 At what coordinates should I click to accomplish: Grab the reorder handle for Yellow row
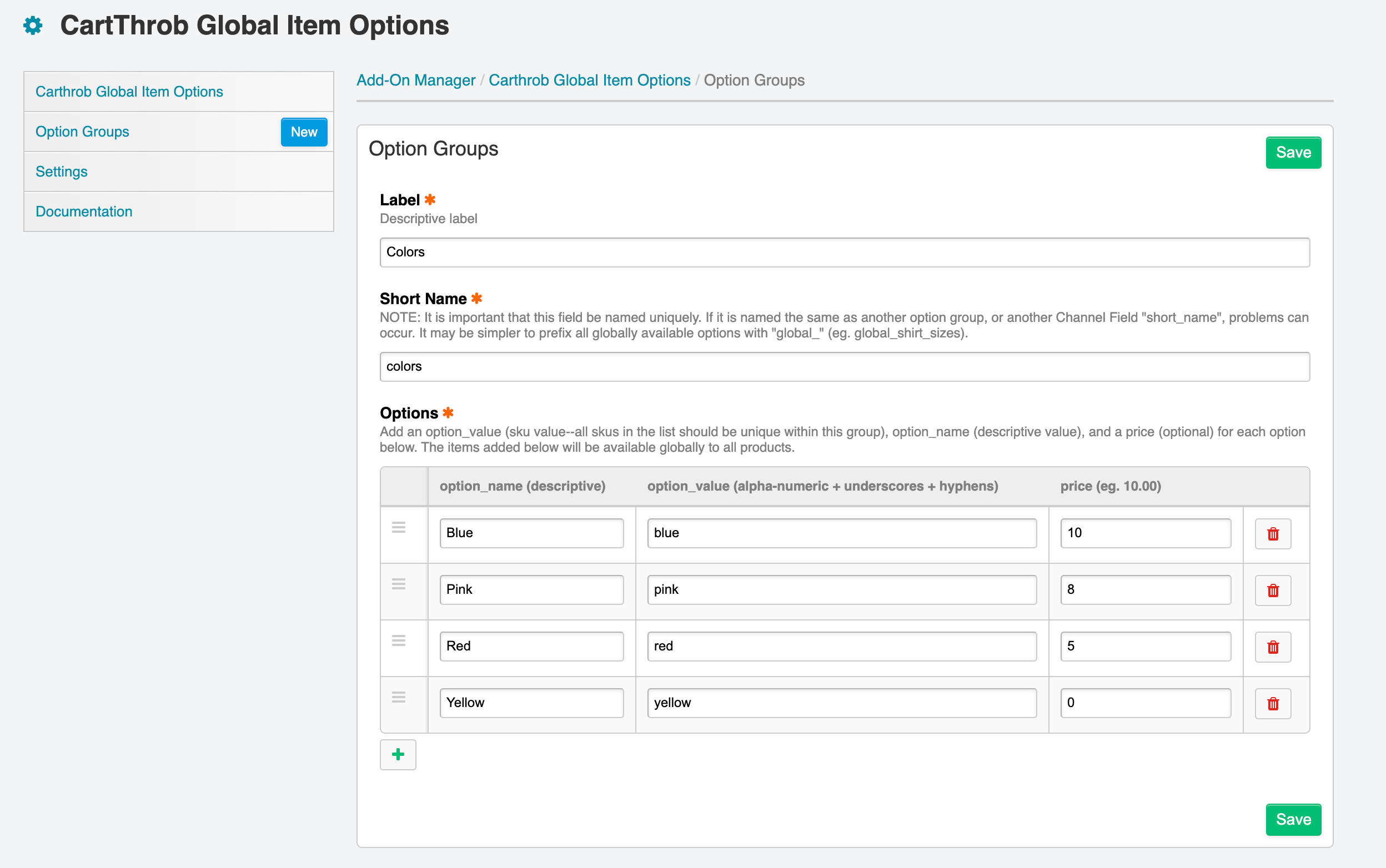pos(399,697)
